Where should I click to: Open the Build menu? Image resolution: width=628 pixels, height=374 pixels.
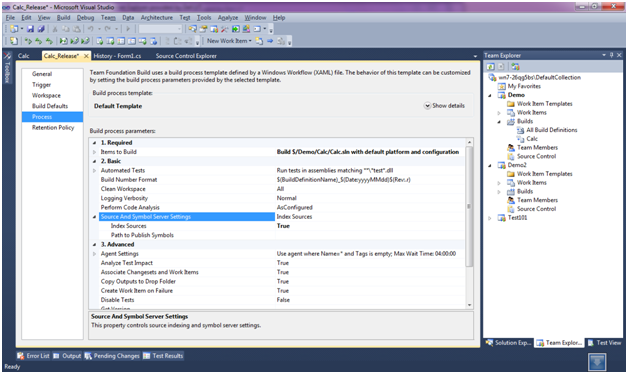pos(63,18)
